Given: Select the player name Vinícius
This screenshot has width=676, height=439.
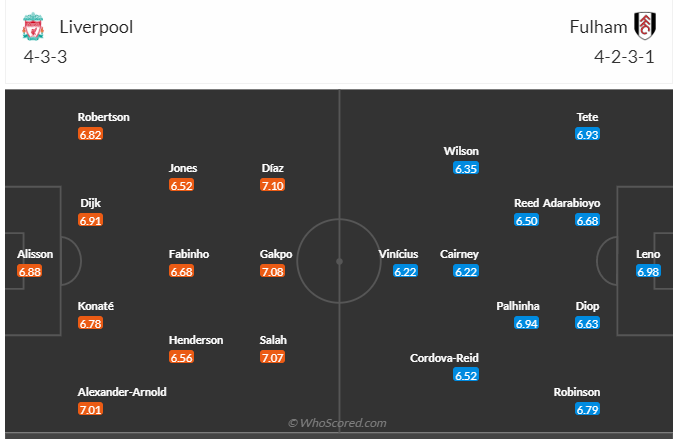Looking at the screenshot, I should (x=399, y=254).
